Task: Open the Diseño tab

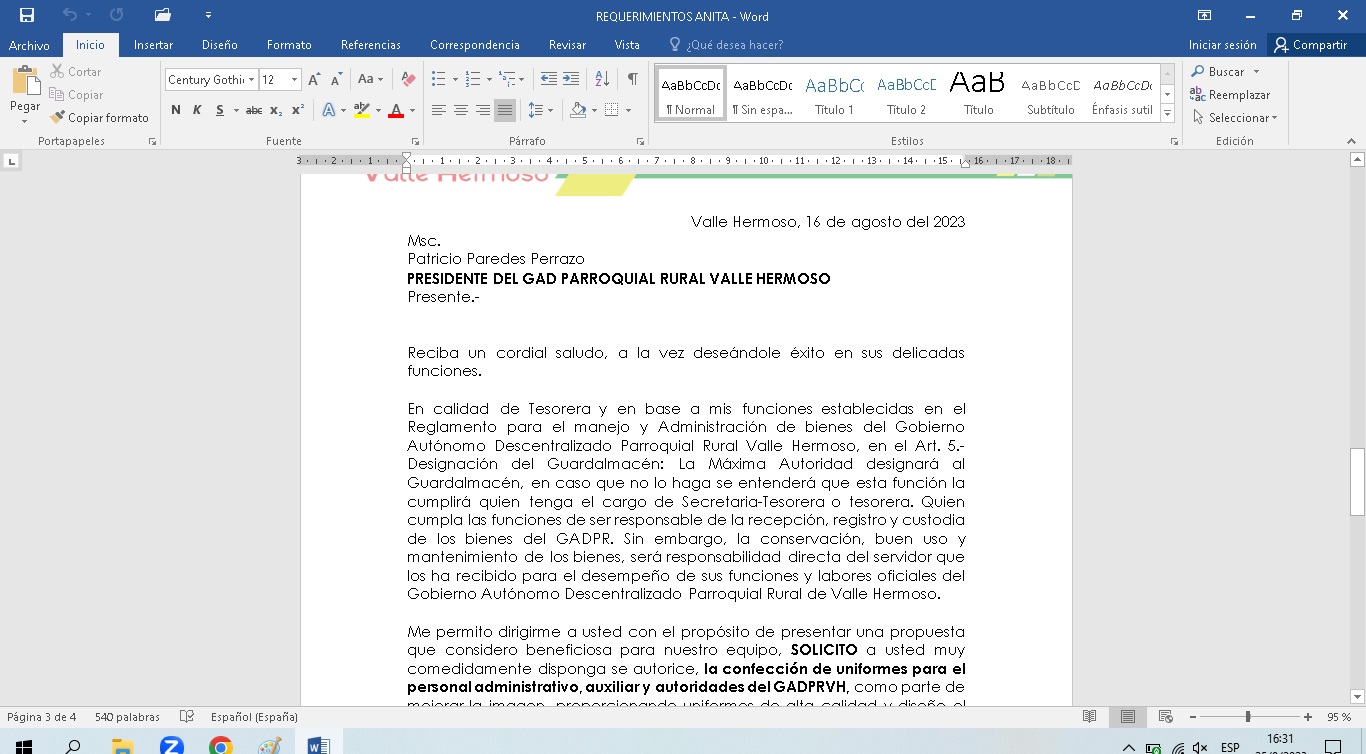Action: 219,45
